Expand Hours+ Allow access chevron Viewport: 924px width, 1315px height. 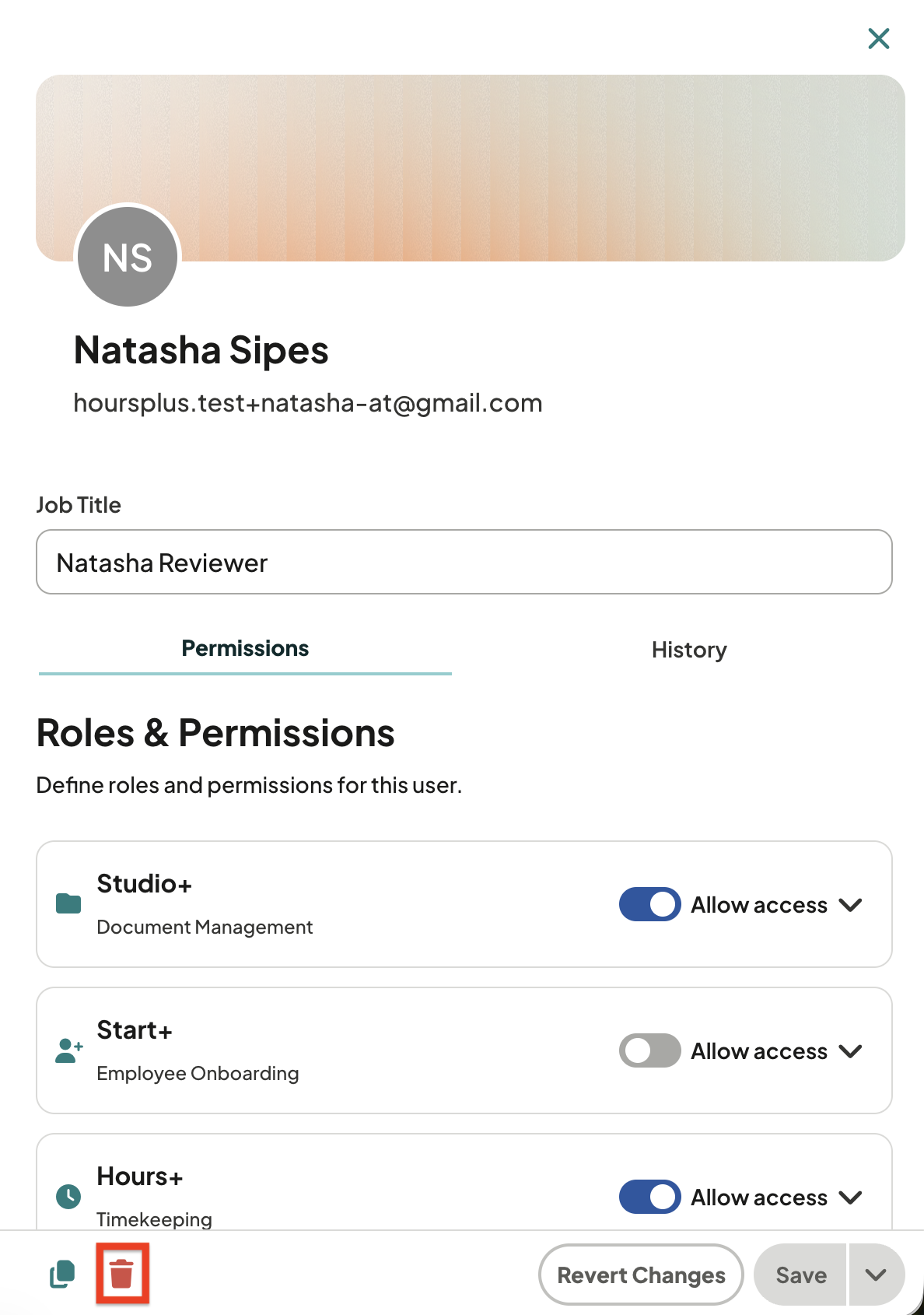(x=851, y=1198)
